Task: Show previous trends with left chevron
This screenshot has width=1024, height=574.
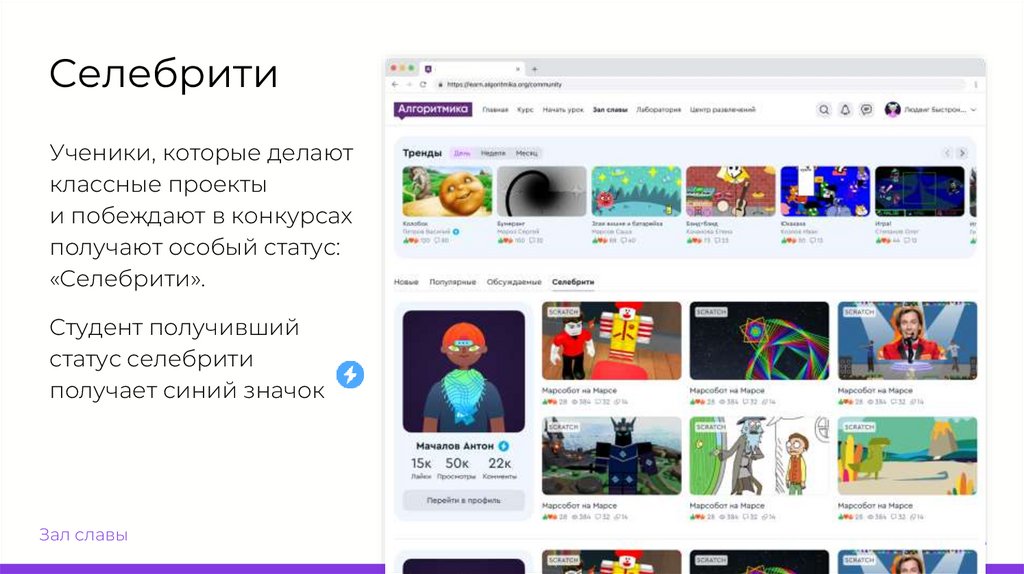Action: tap(947, 153)
